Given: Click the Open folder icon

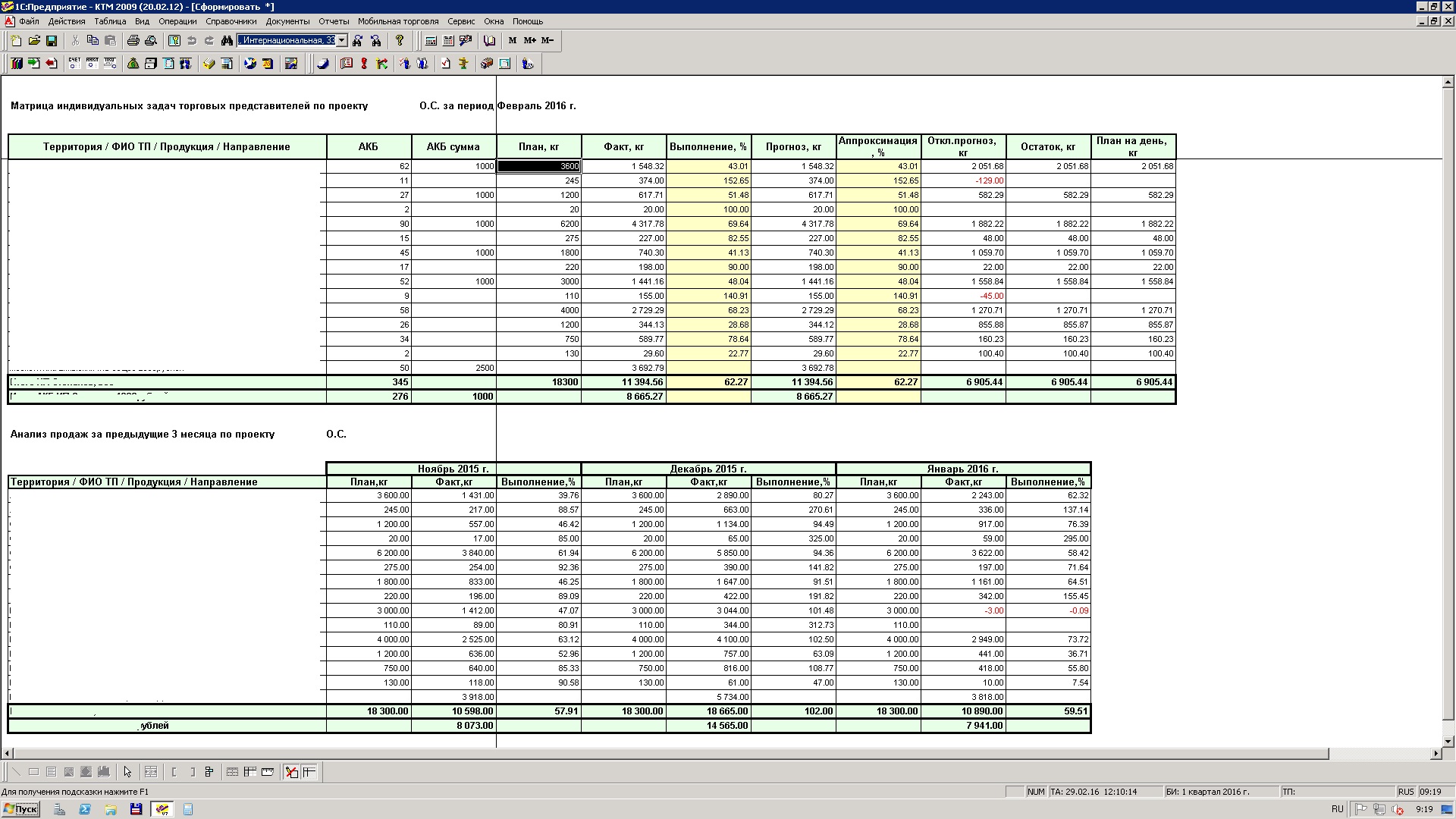Looking at the screenshot, I should (34, 41).
